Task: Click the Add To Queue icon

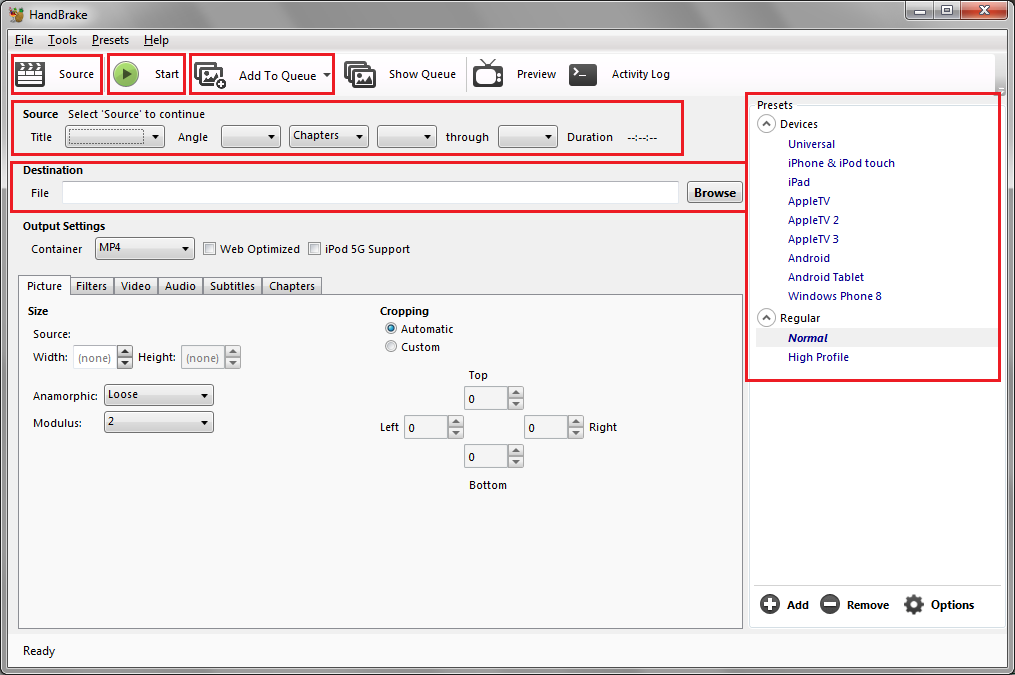Action: point(210,75)
